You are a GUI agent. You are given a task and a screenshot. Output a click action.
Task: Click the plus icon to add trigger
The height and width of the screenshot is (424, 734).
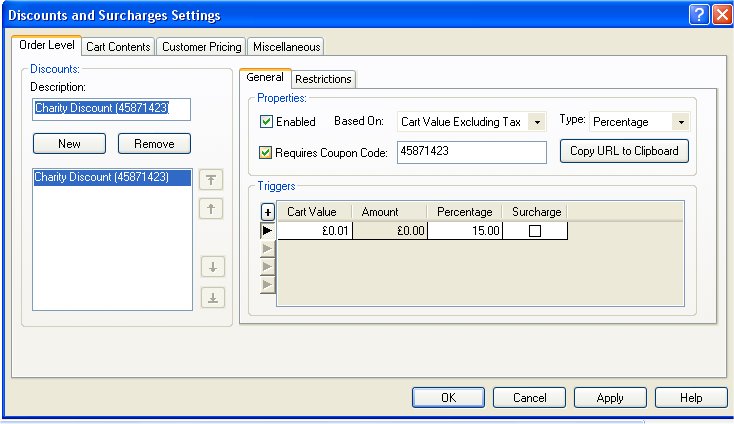267,212
